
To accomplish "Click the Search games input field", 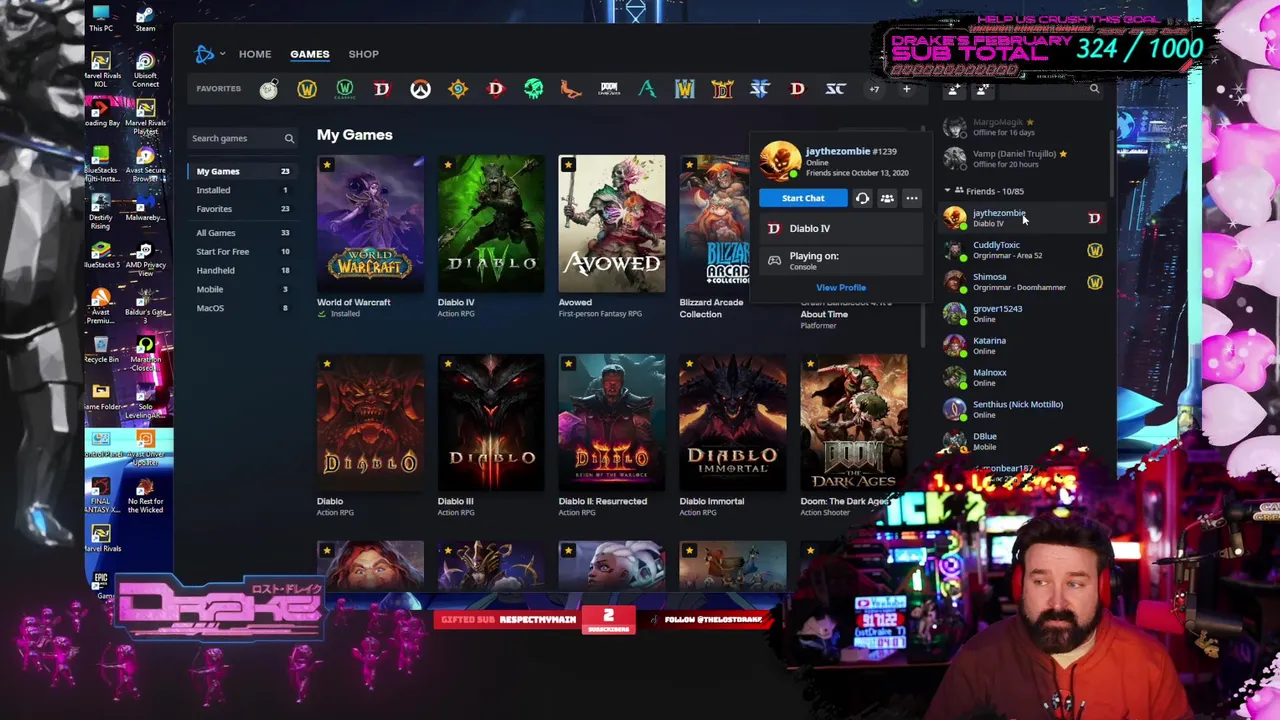I will tap(243, 138).
